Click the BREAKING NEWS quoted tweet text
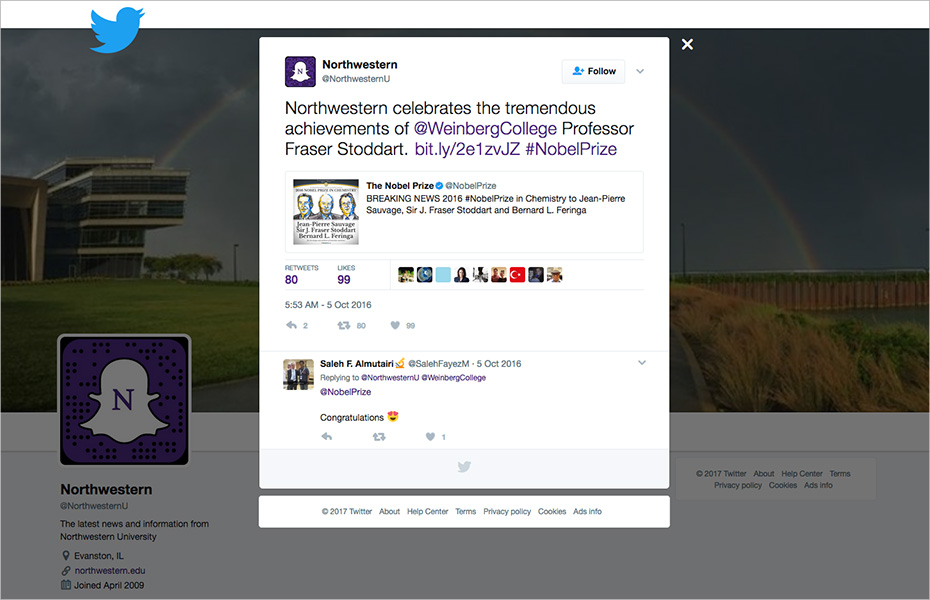Image resolution: width=930 pixels, height=600 pixels. pos(495,205)
